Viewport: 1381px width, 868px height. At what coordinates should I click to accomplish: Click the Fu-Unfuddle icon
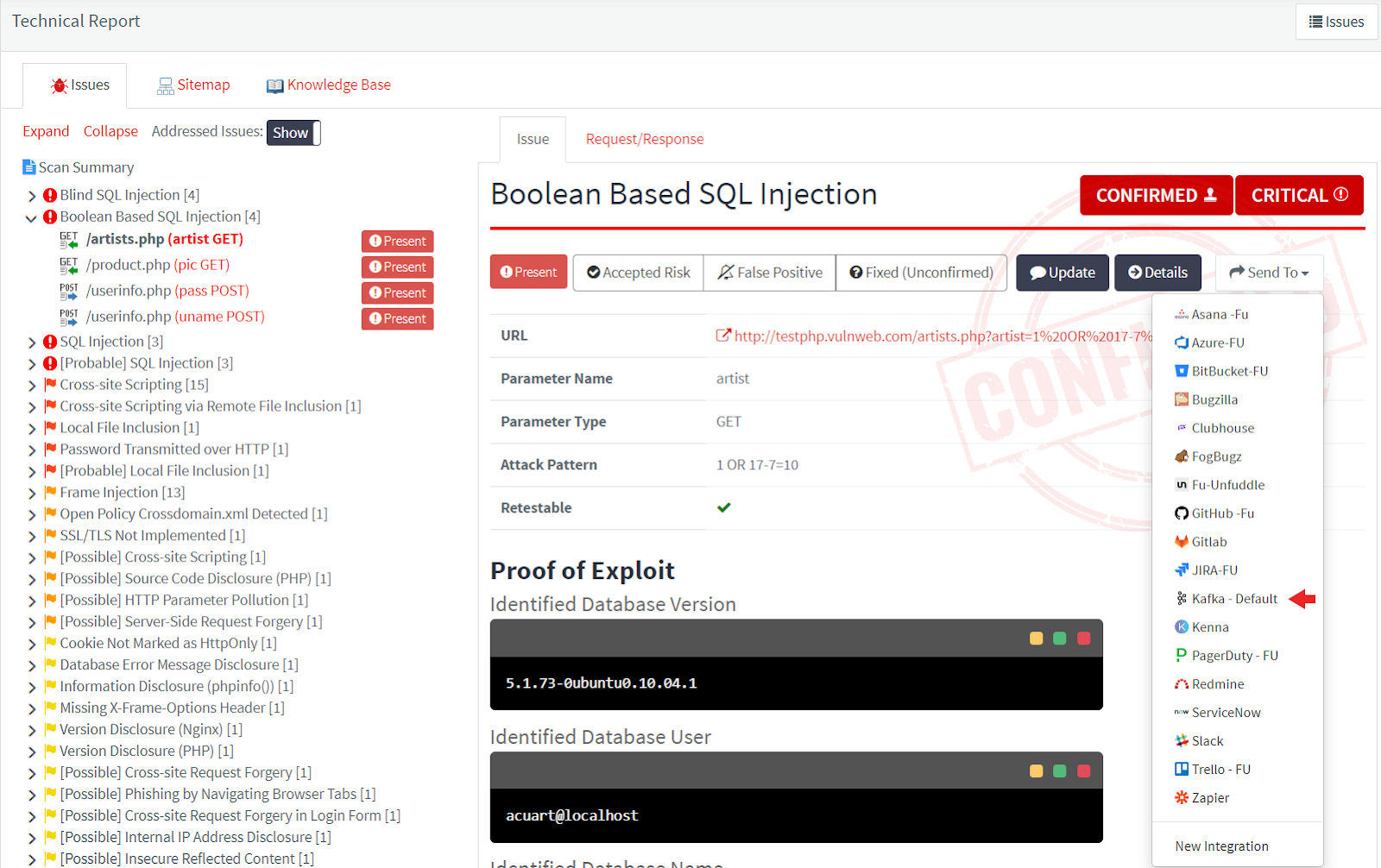pos(1182,485)
